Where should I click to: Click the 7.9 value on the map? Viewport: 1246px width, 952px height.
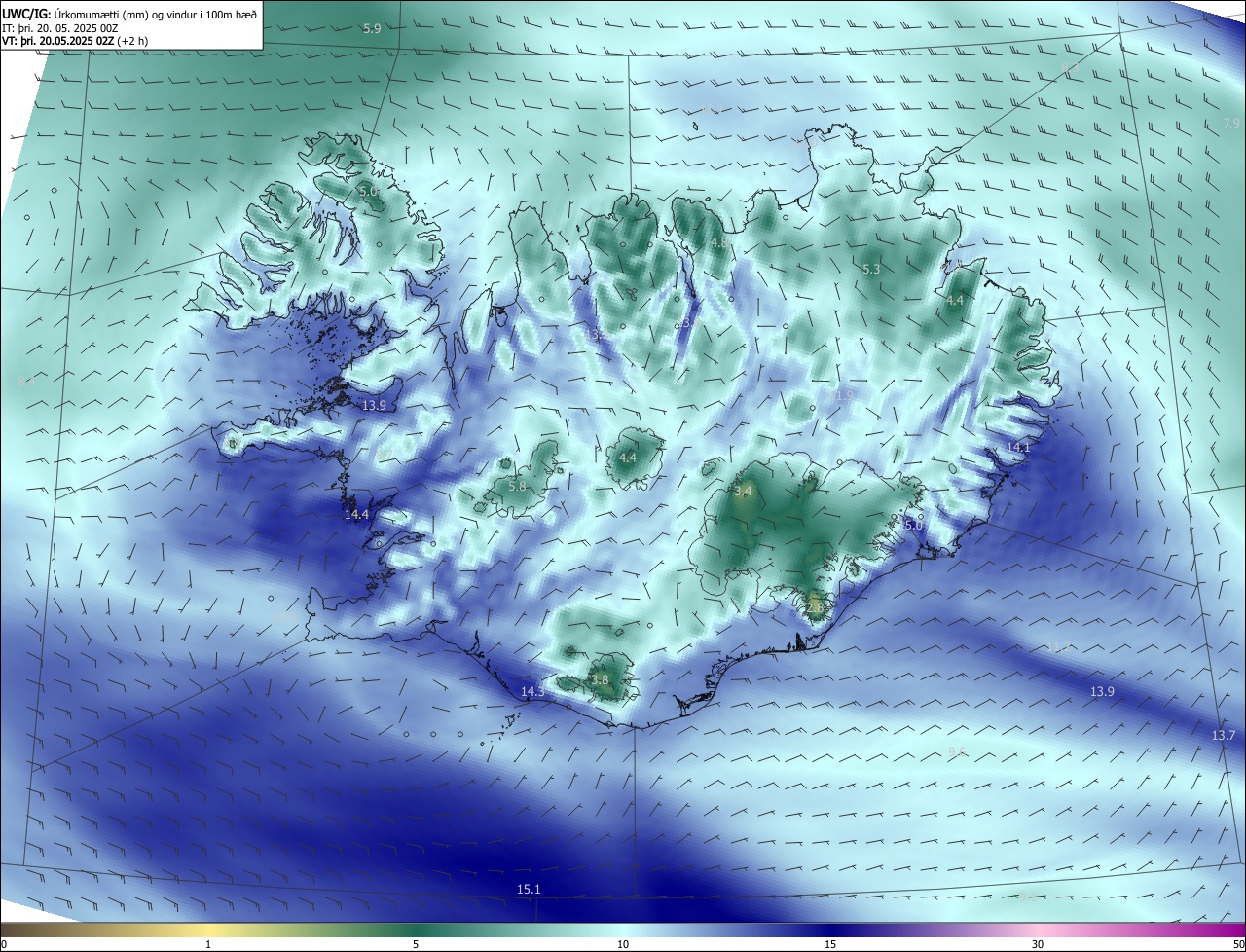pyautogui.click(x=1231, y=123)
